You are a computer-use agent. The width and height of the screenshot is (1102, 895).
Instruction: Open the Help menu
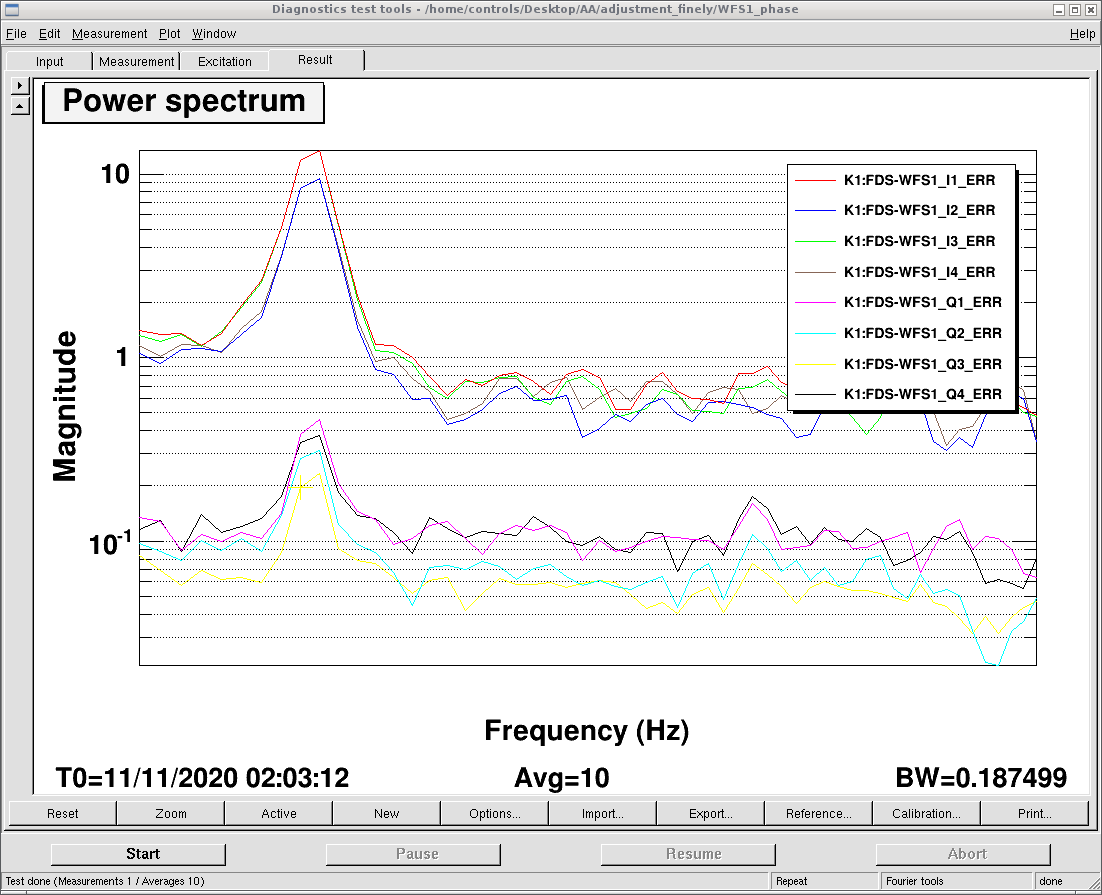(x=1082, y=34)
